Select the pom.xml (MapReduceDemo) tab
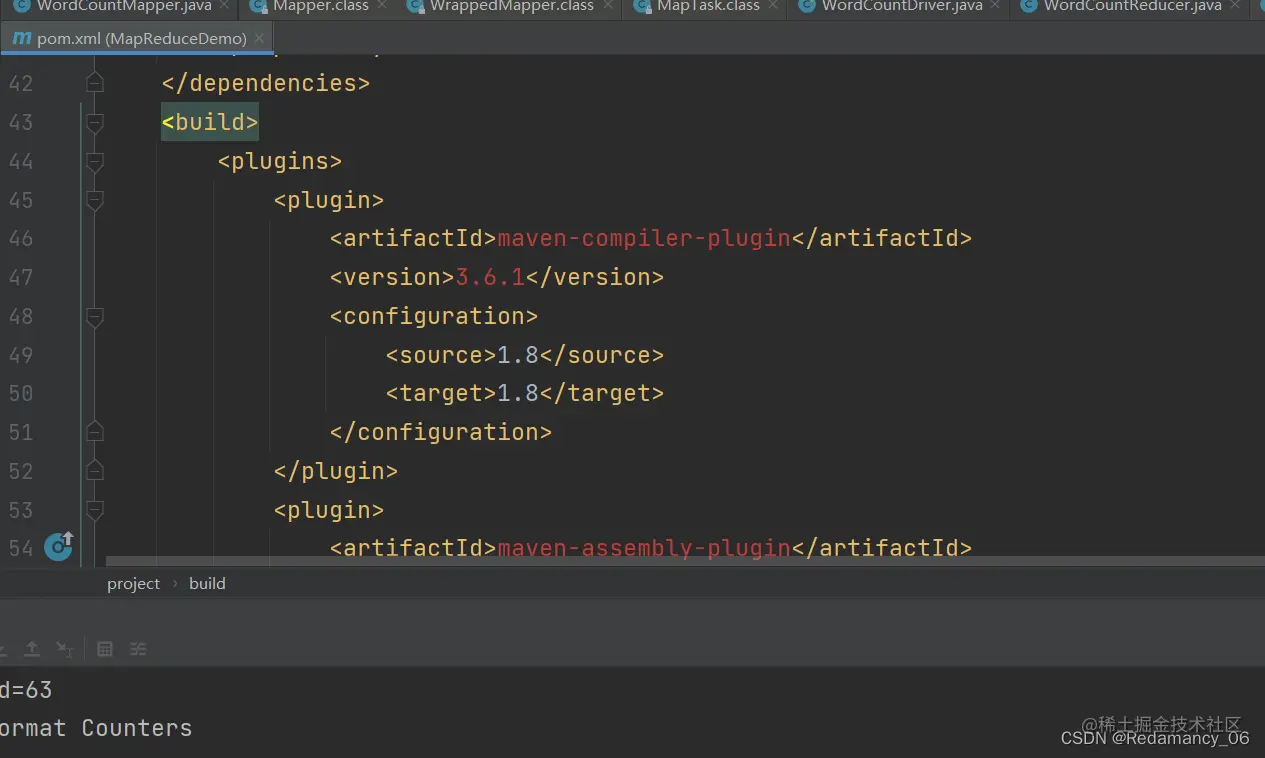Screen dimensions: 1265x758 pos(138,39)
